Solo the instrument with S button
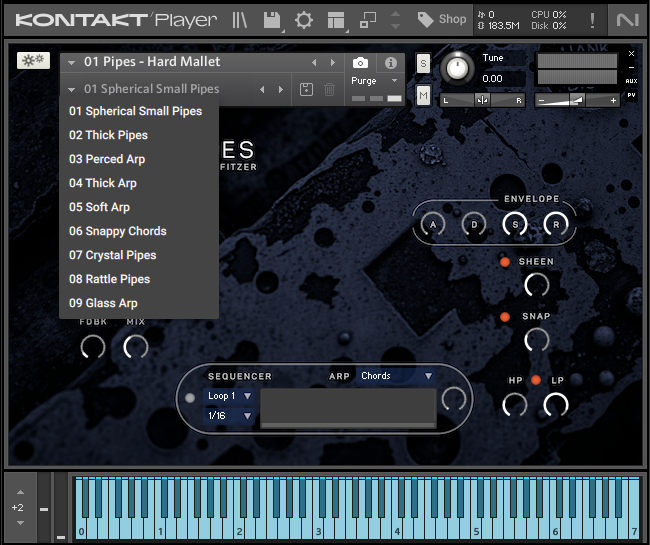This screenshot has height=545, width=650. 423,63
